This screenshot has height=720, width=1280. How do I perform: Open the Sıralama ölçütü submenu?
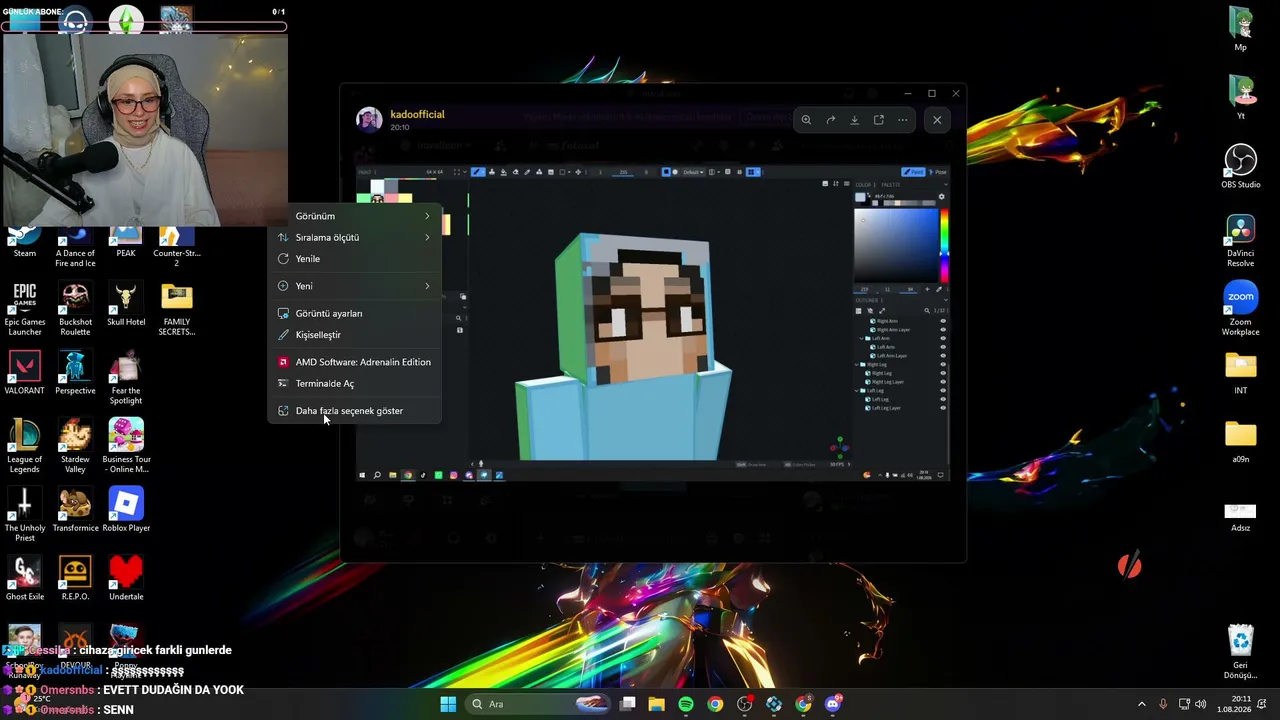355,237
